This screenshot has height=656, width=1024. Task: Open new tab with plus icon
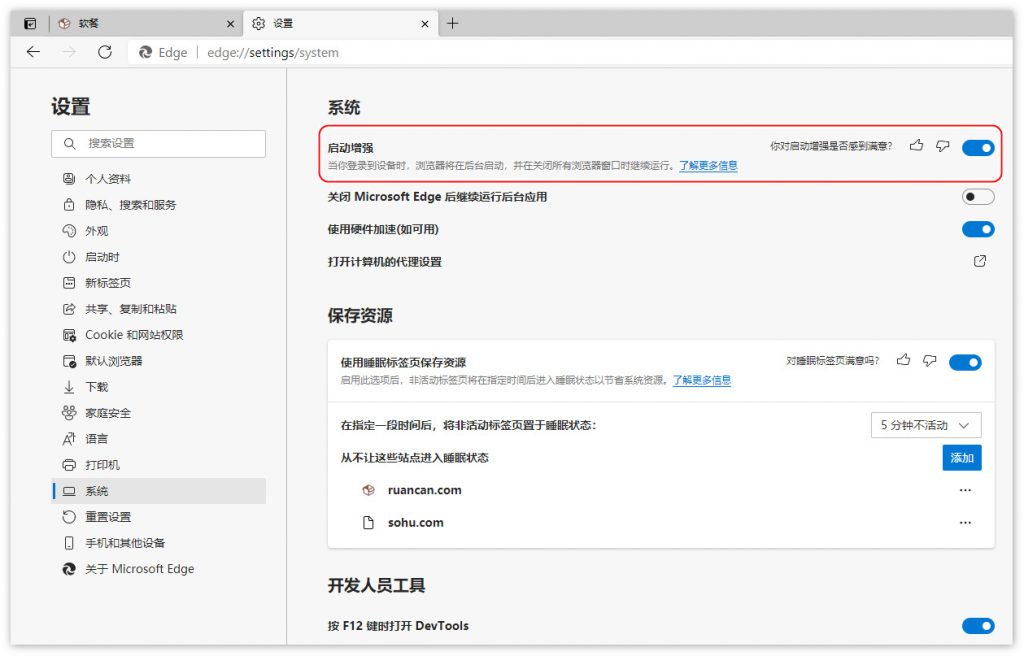click(453, 23)
